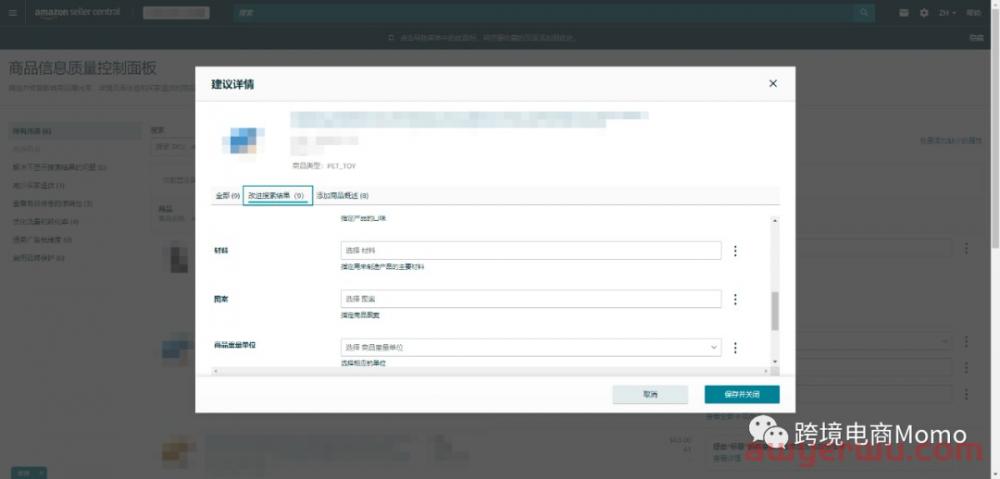
Task: Open the ZH language selector dropdown
Action: click(946, 13)
